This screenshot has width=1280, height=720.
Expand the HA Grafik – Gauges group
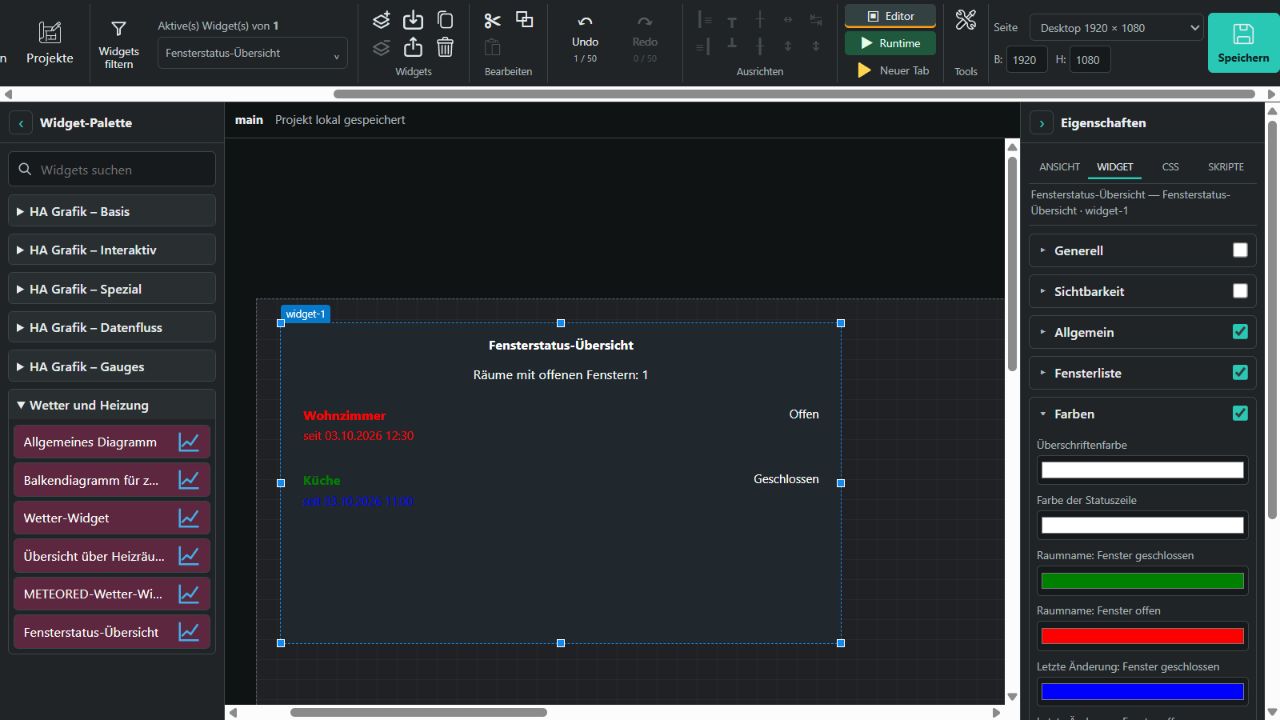(x=112, y=366)
